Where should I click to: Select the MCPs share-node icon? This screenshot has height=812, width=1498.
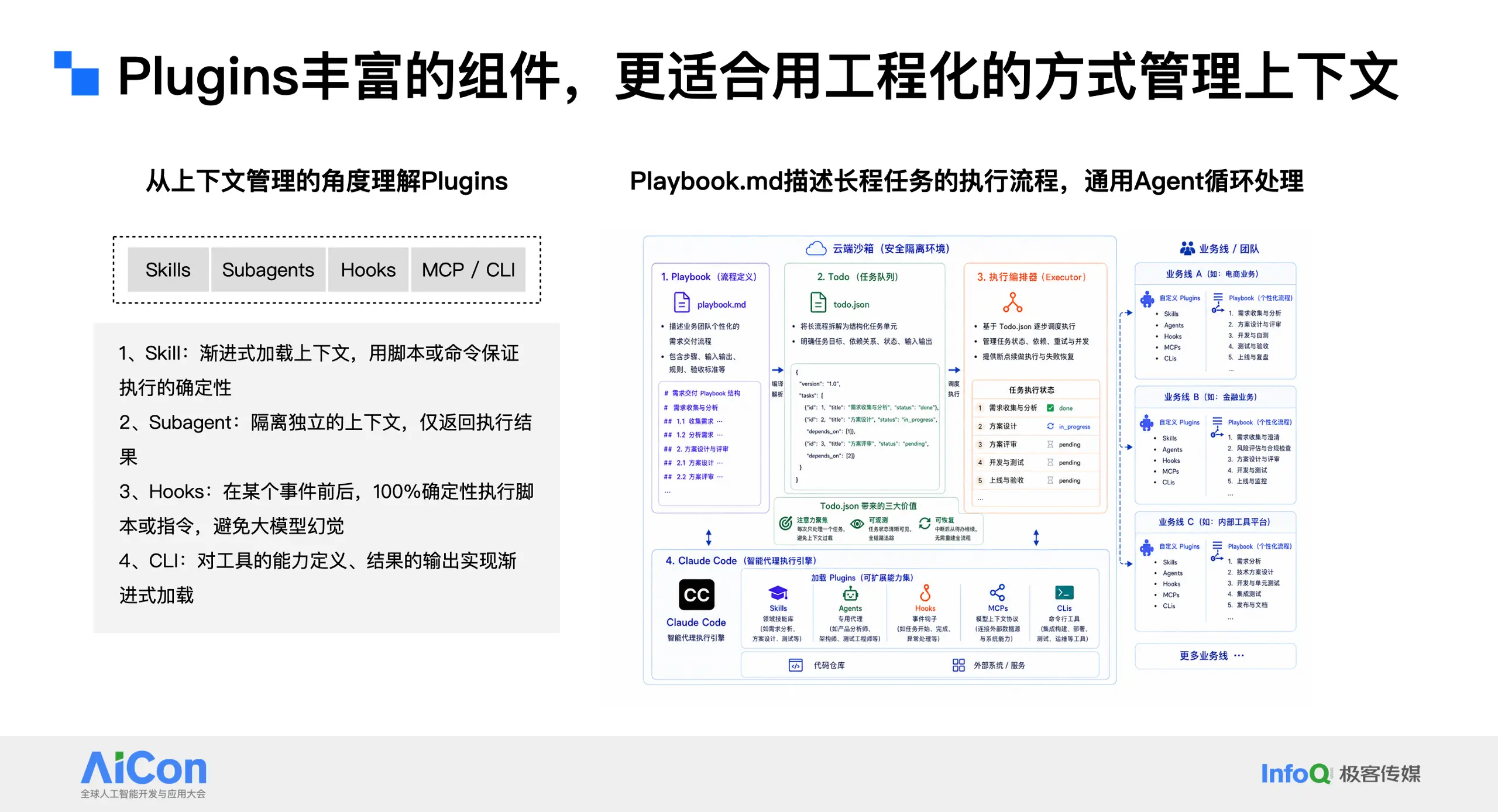coord(997,593)
